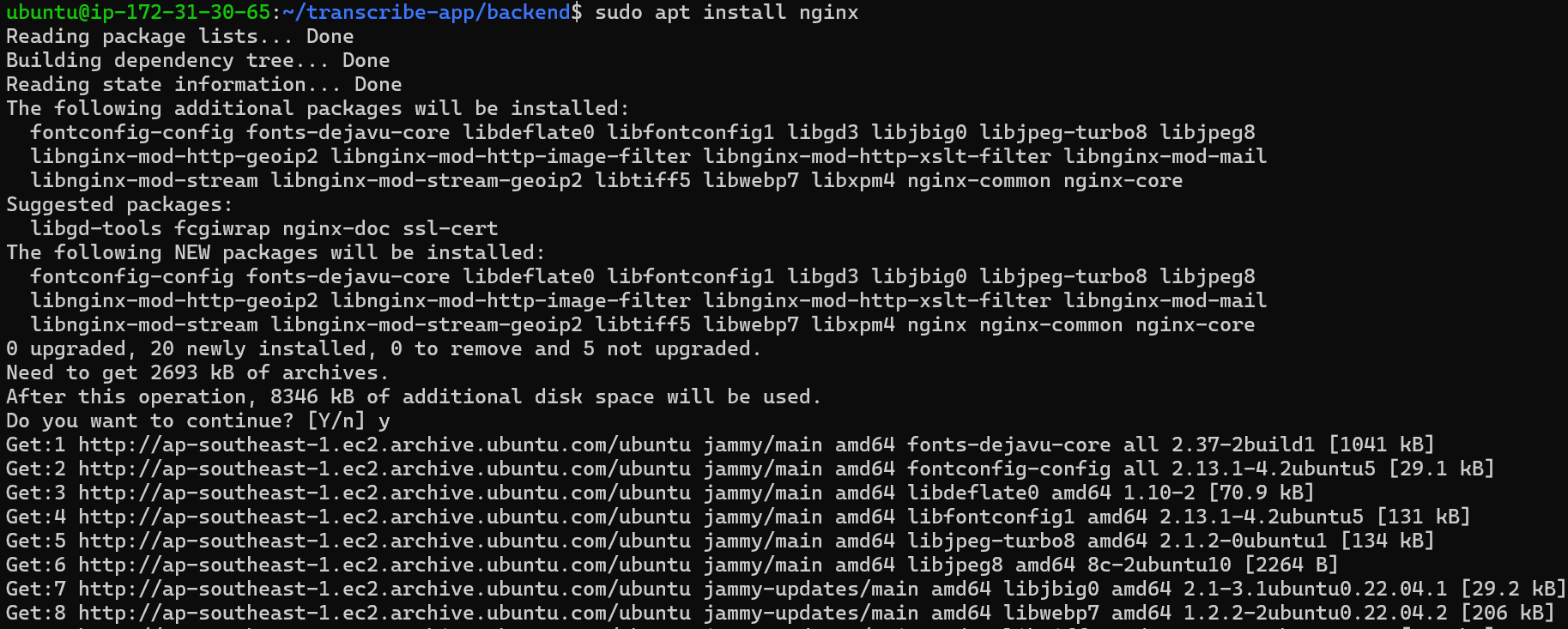Click the 'After this operation, 8346 kB' line

pyautogui.click(x=414, y=396)
